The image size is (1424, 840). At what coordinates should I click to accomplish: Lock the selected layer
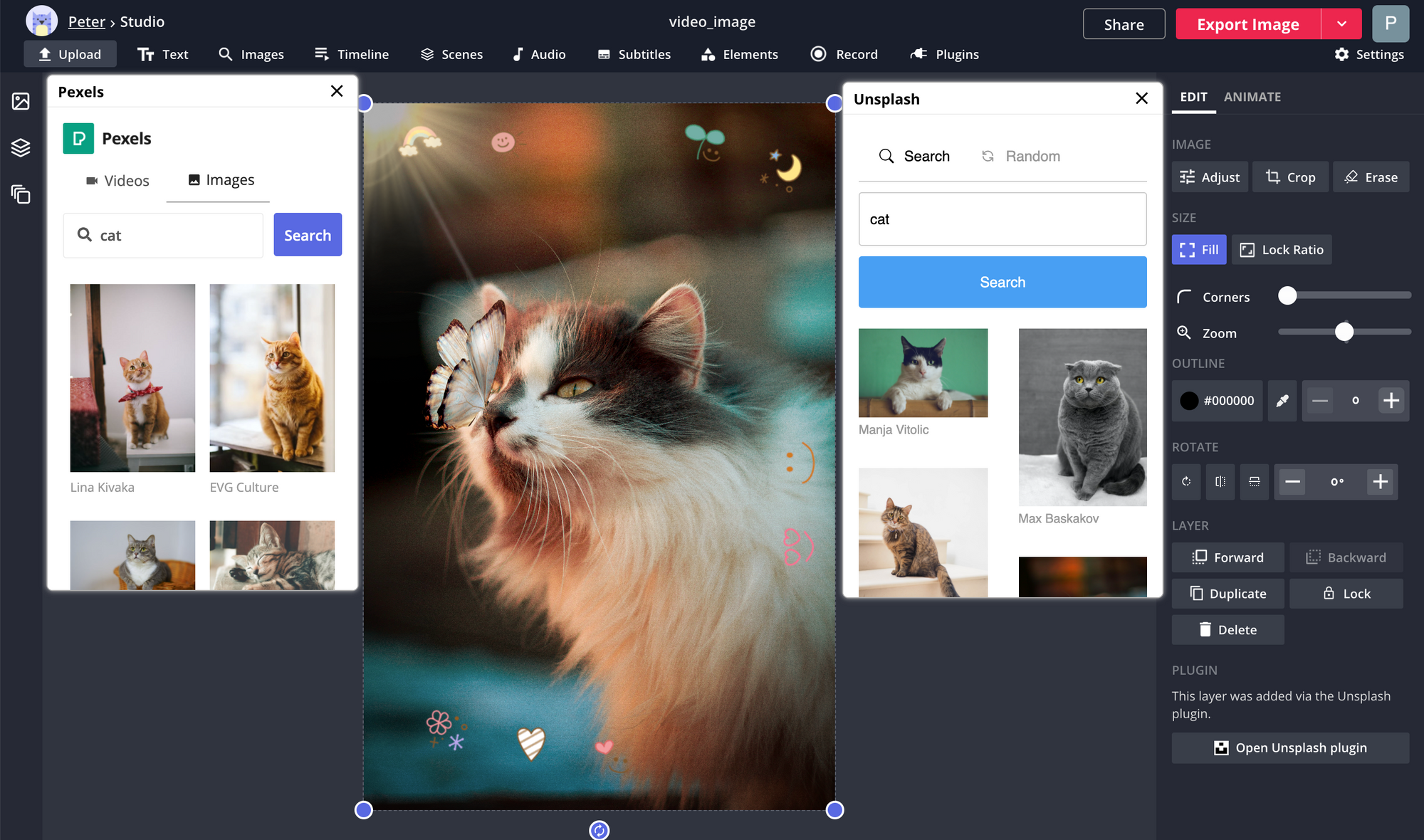point(1346,594)
